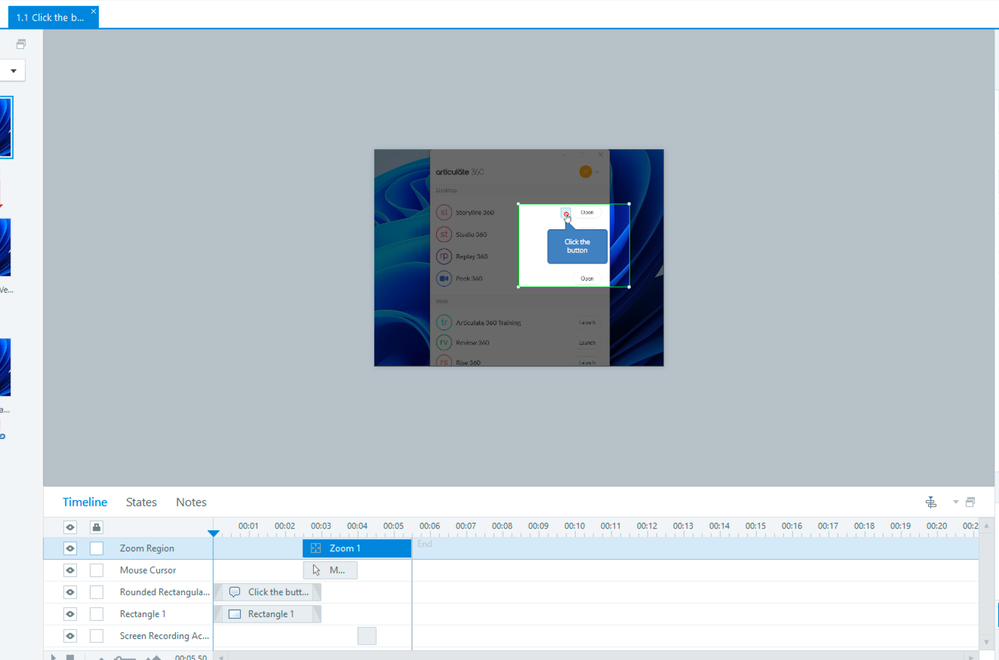Undock the Timeline panel

point(970,502)
